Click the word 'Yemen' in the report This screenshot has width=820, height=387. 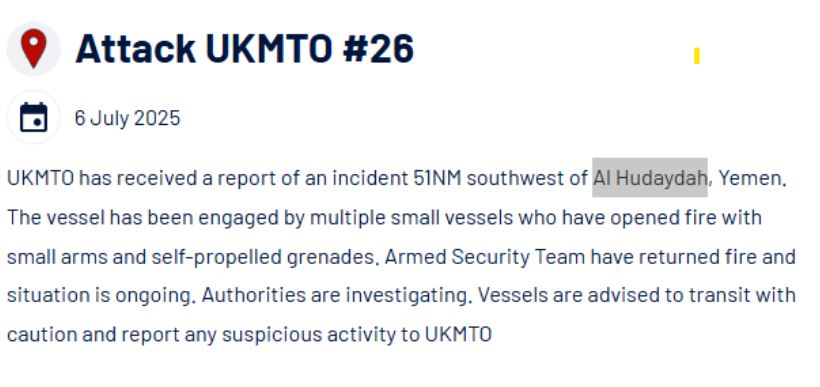[750, 178]
